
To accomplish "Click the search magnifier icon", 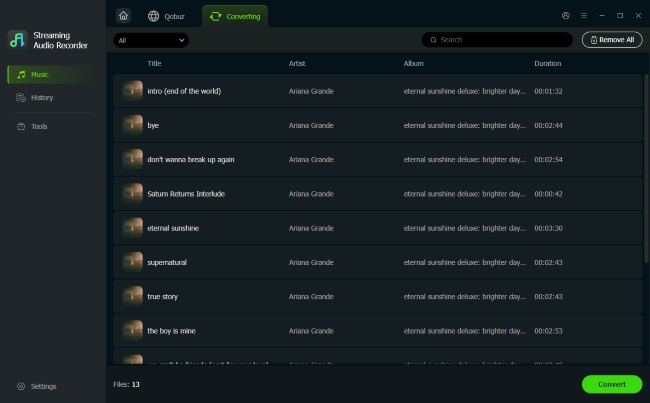I will point(433,40).
